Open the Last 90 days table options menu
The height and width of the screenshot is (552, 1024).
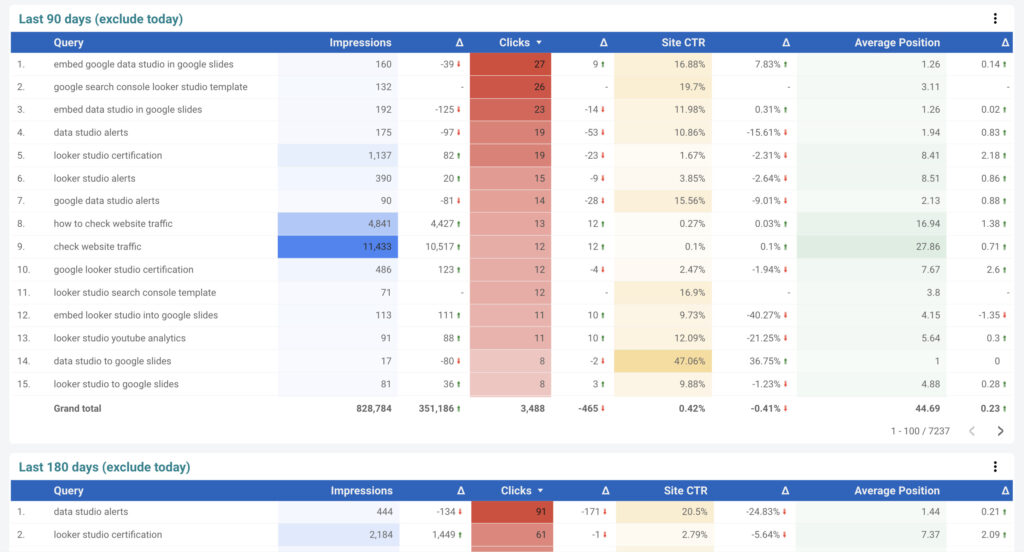995,19
